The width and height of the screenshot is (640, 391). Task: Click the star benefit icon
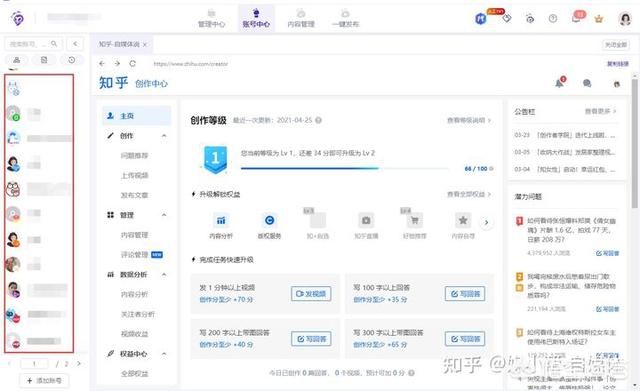(463, 221)
